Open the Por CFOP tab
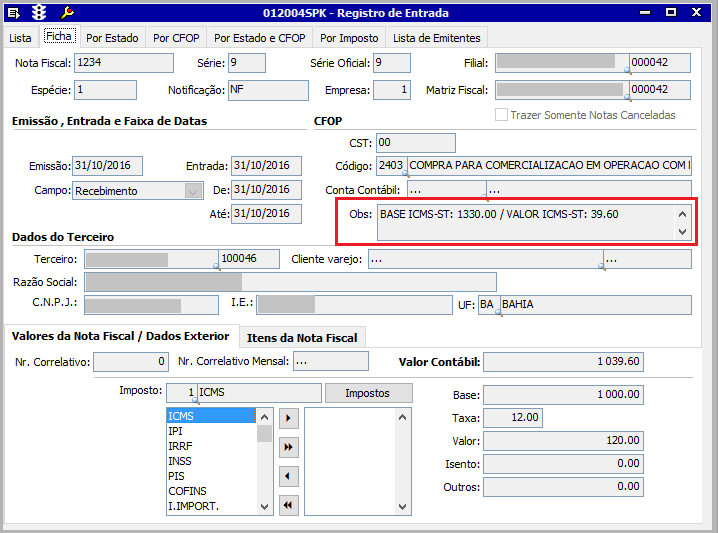This screenshot has width=718, height=533. point(176,38)
